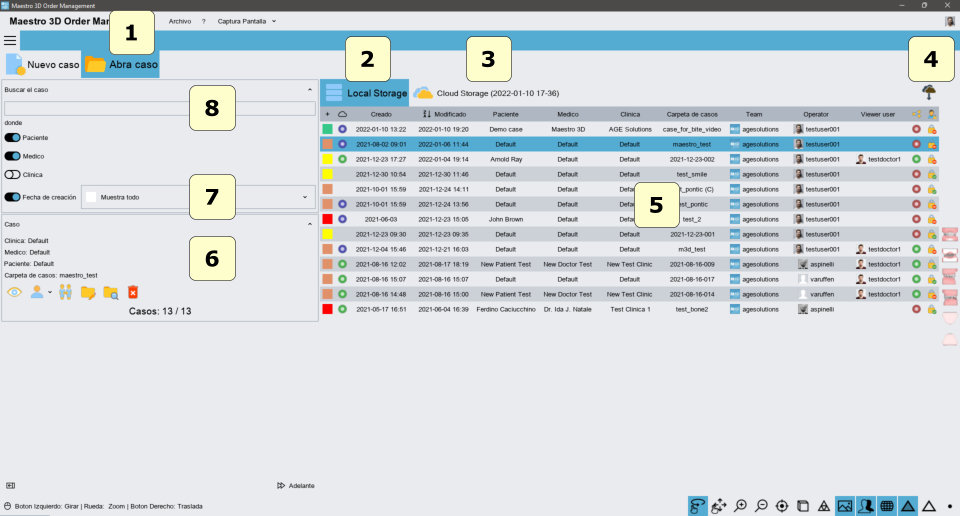Toggle the face silhouette icon
Viewport: 960px width, 516px height.
click(866, 506)
